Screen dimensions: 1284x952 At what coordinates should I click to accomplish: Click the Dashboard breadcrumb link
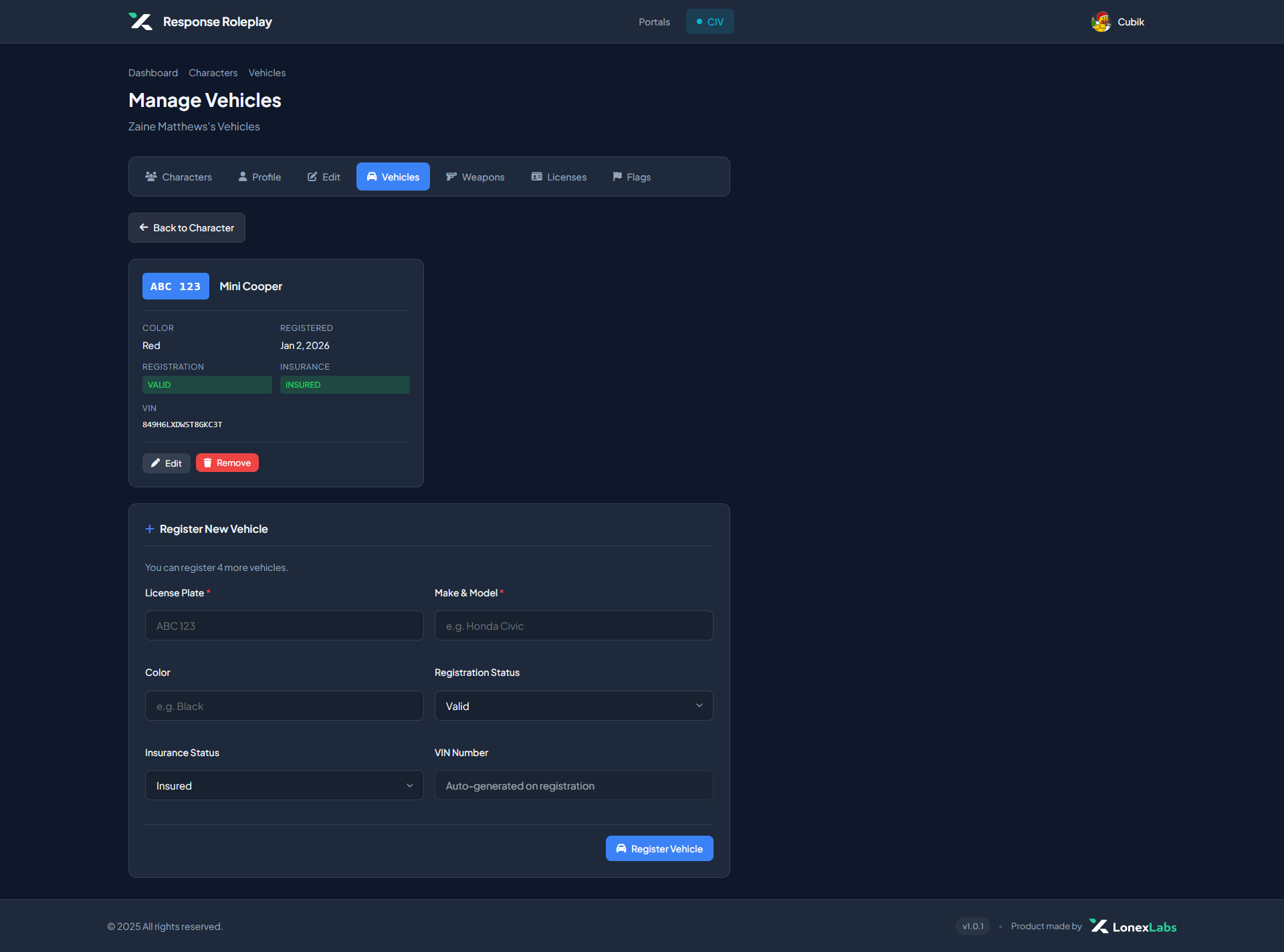point(153,72)
